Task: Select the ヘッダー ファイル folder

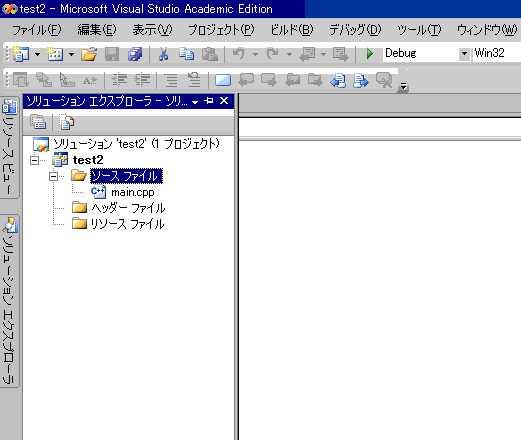Action: (128, 208)
